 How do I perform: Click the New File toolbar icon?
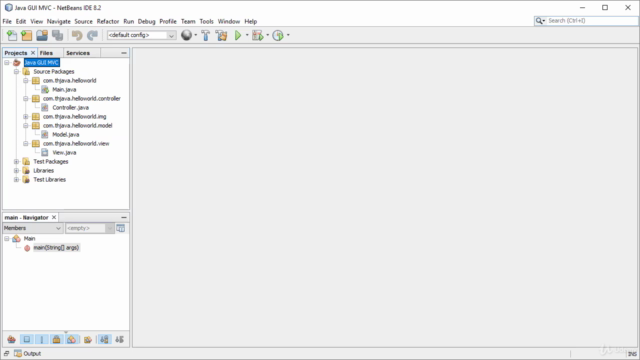pos(12,36)
